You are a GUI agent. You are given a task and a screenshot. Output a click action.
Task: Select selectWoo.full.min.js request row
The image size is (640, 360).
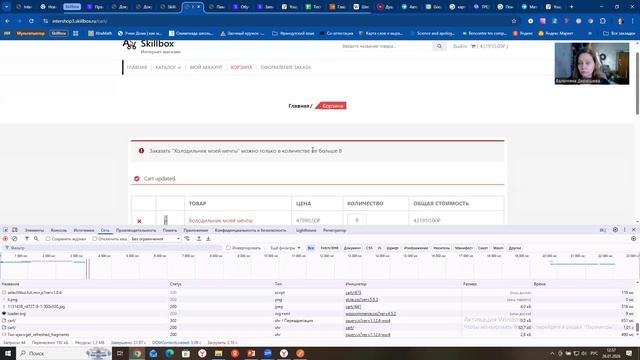click(318, 293)
